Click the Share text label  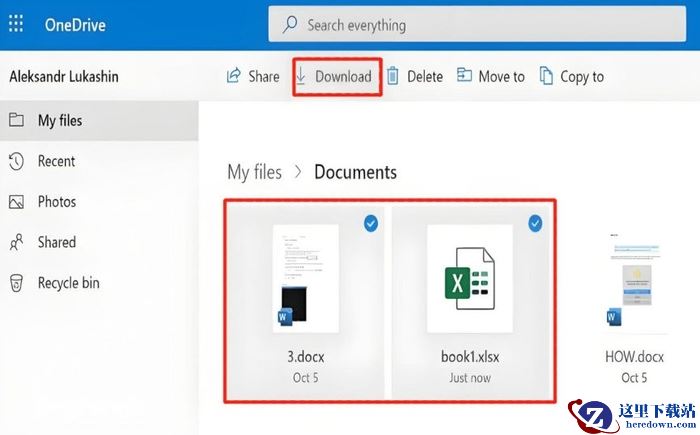point(264,76)
